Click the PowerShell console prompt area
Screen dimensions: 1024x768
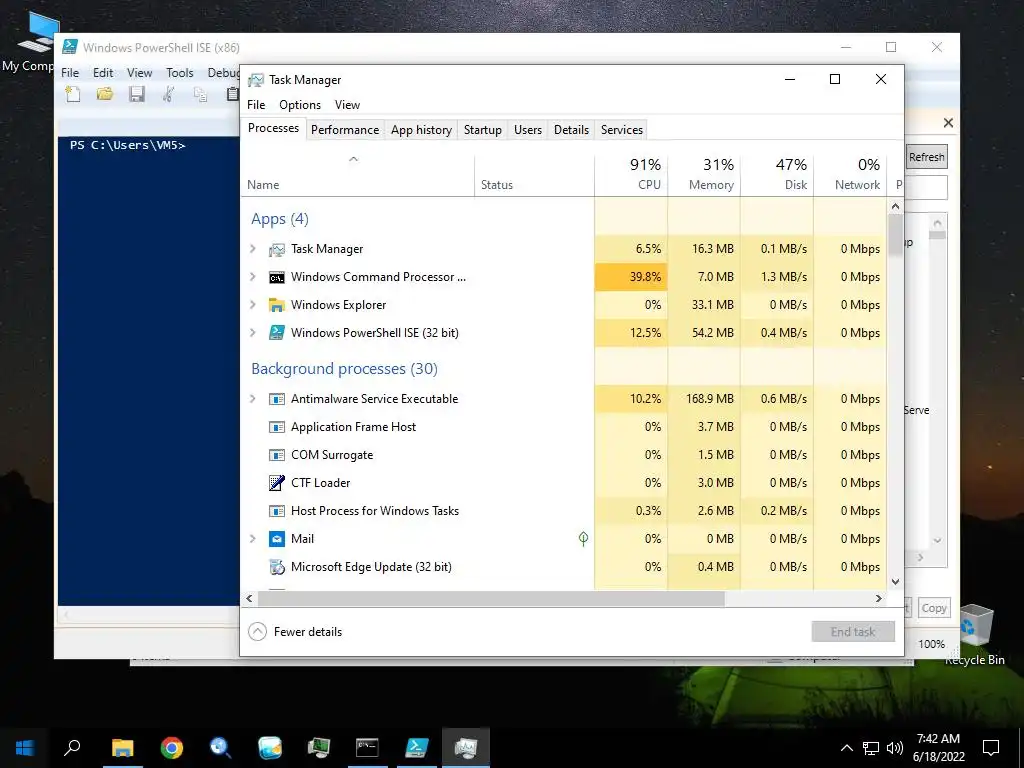[149, 370]
